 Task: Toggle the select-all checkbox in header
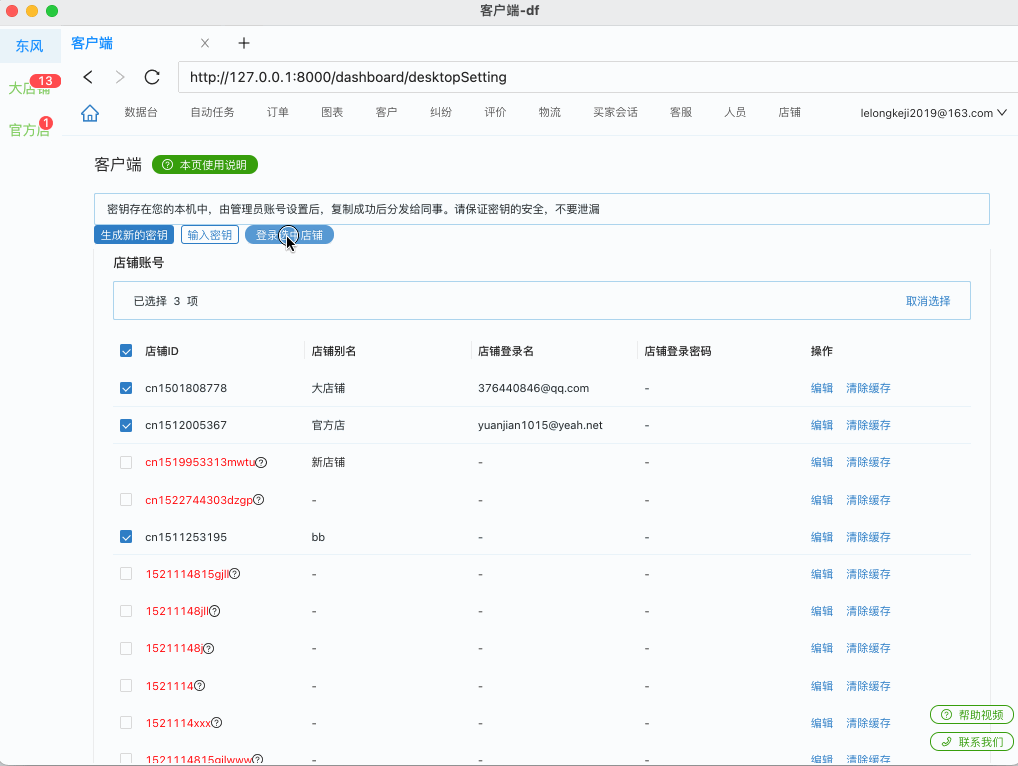click(x=126, y=351)
